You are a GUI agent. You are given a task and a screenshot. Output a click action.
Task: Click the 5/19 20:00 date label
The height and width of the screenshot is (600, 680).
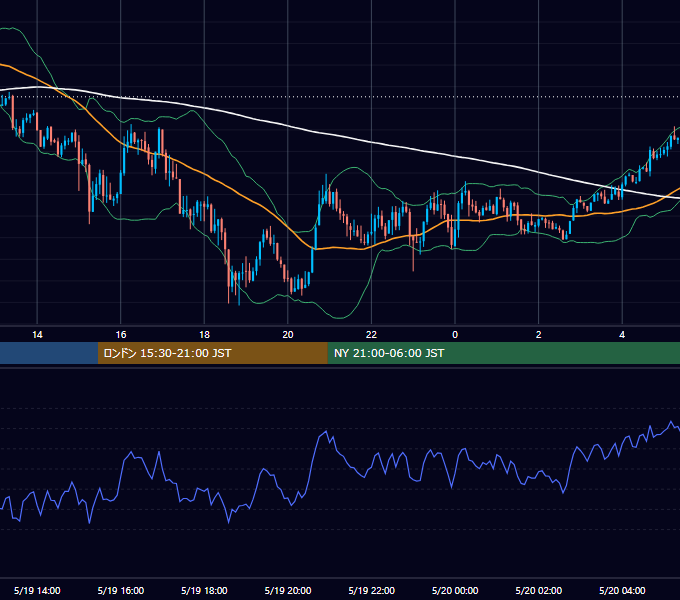point(288,590)
